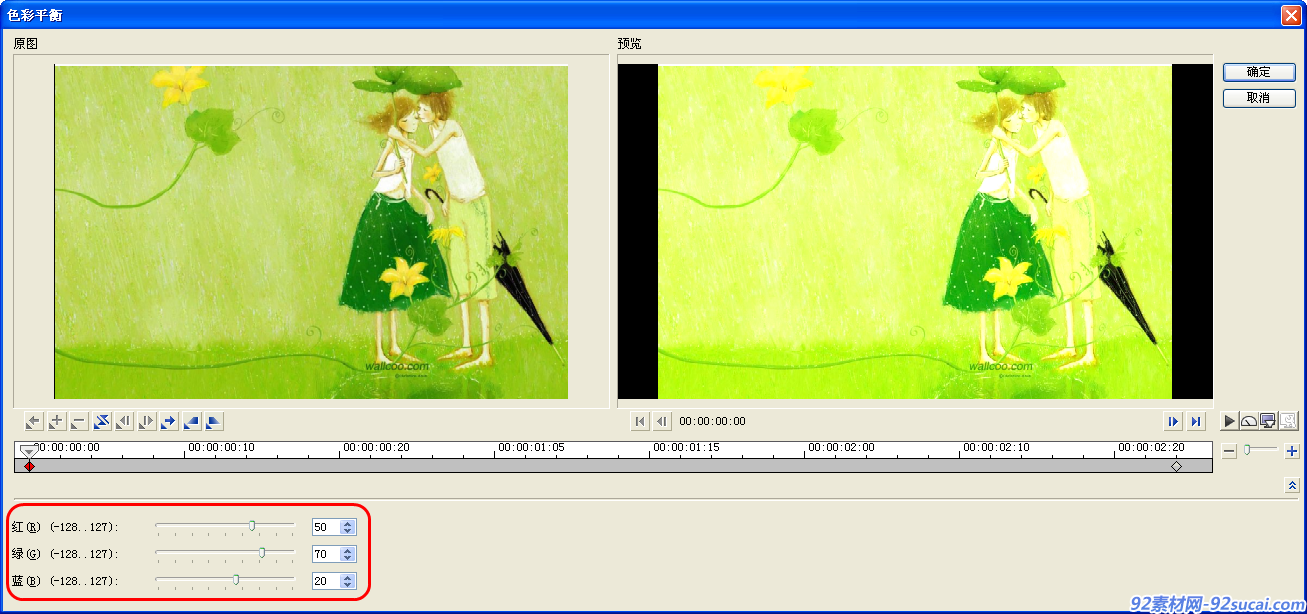Confirm with the 确定 button
The height and width of the screenshot is (614, 1307).
tap(1259, 72)
